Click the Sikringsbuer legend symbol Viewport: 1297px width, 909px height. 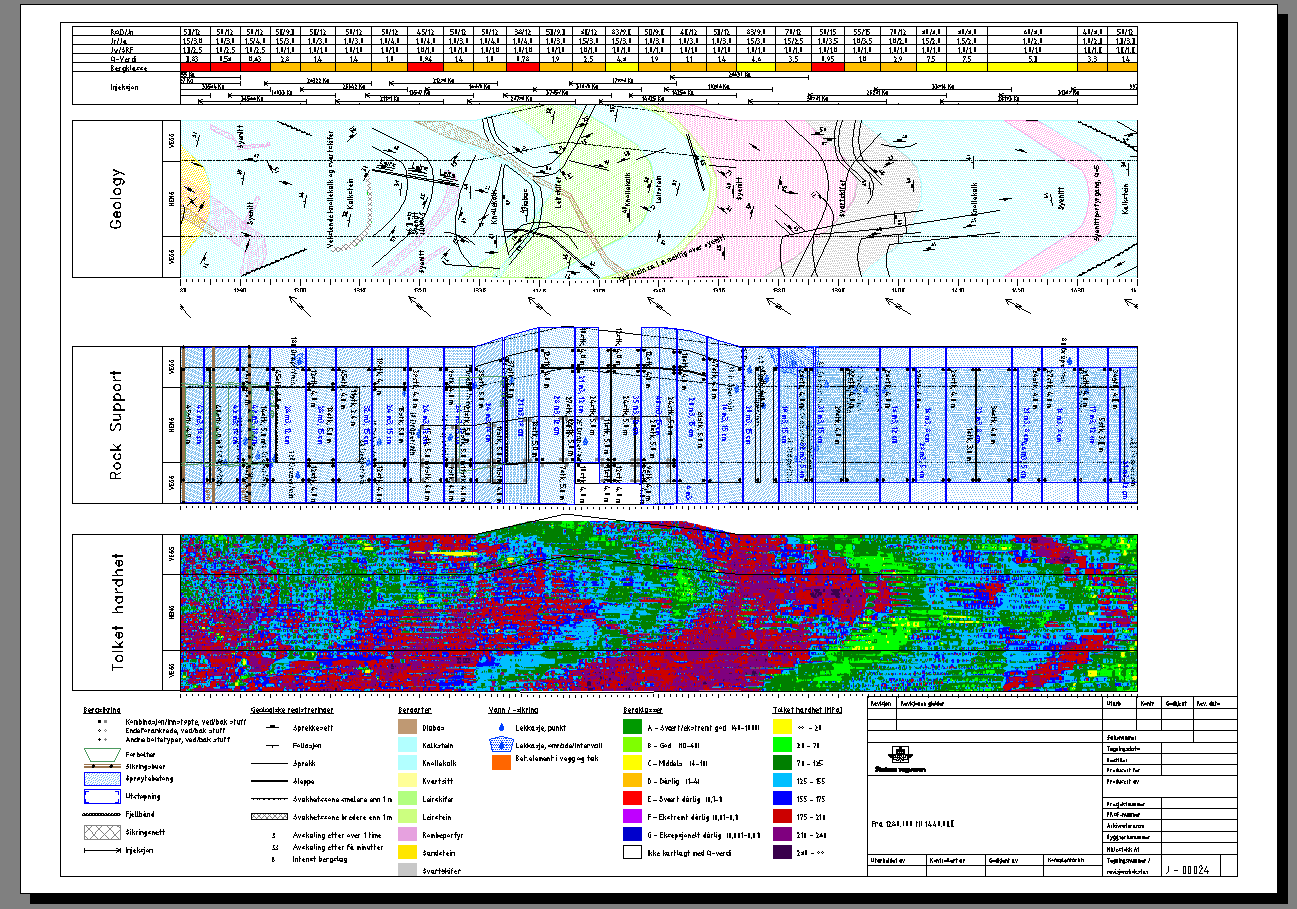coord(102,766)
